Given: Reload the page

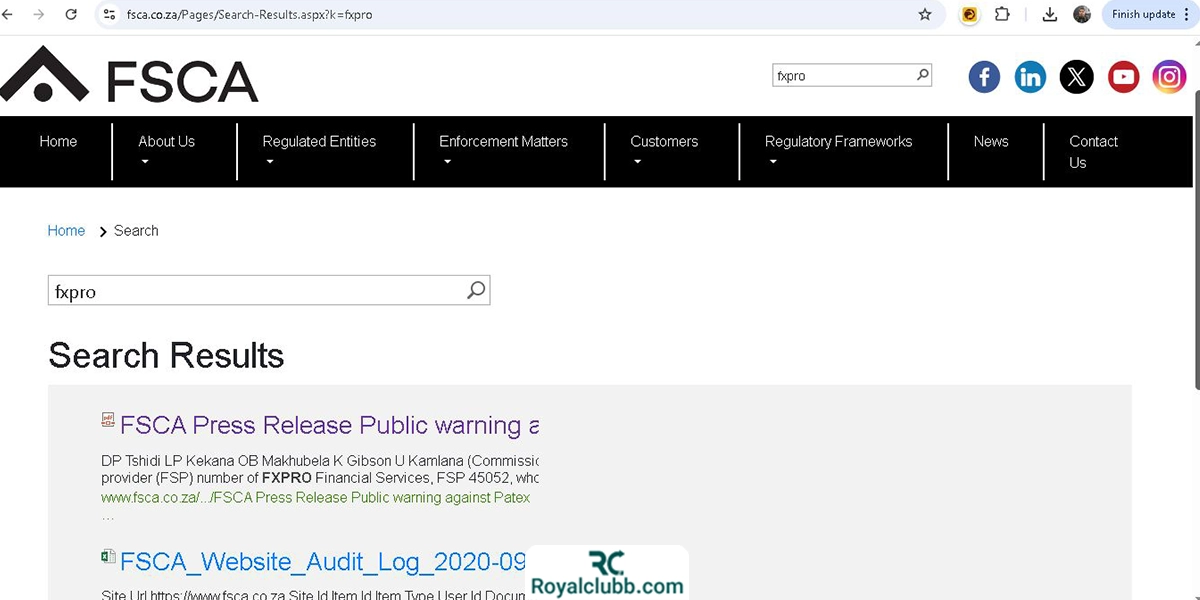Looking at the screenshot, I should (71, 15).
